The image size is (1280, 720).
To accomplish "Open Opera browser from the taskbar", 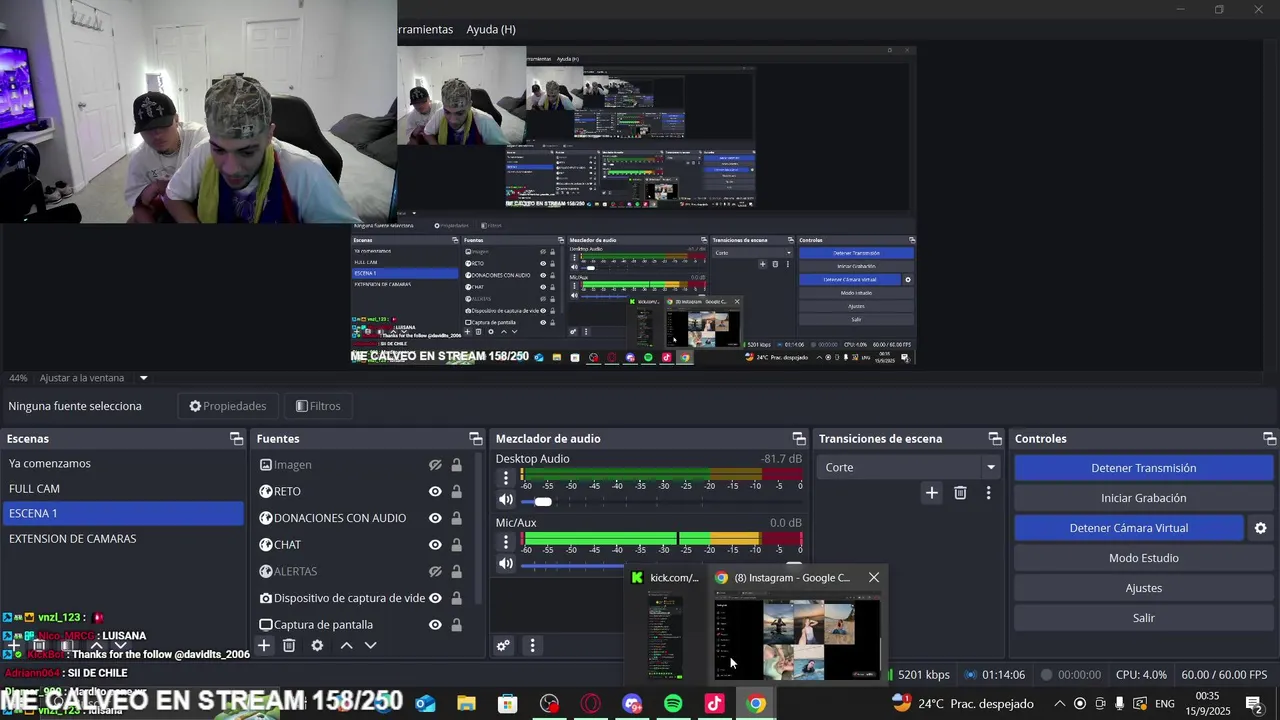I will coord(591,704).
